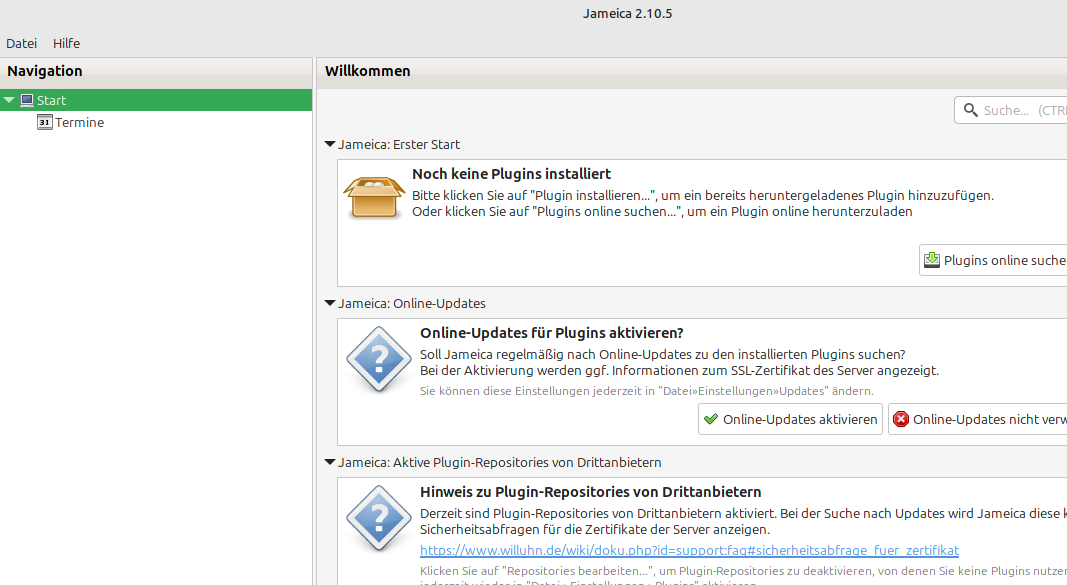The image size is (1067, 585).
Task: Click the calendar icon next to Termine
Action: (45, 123)
